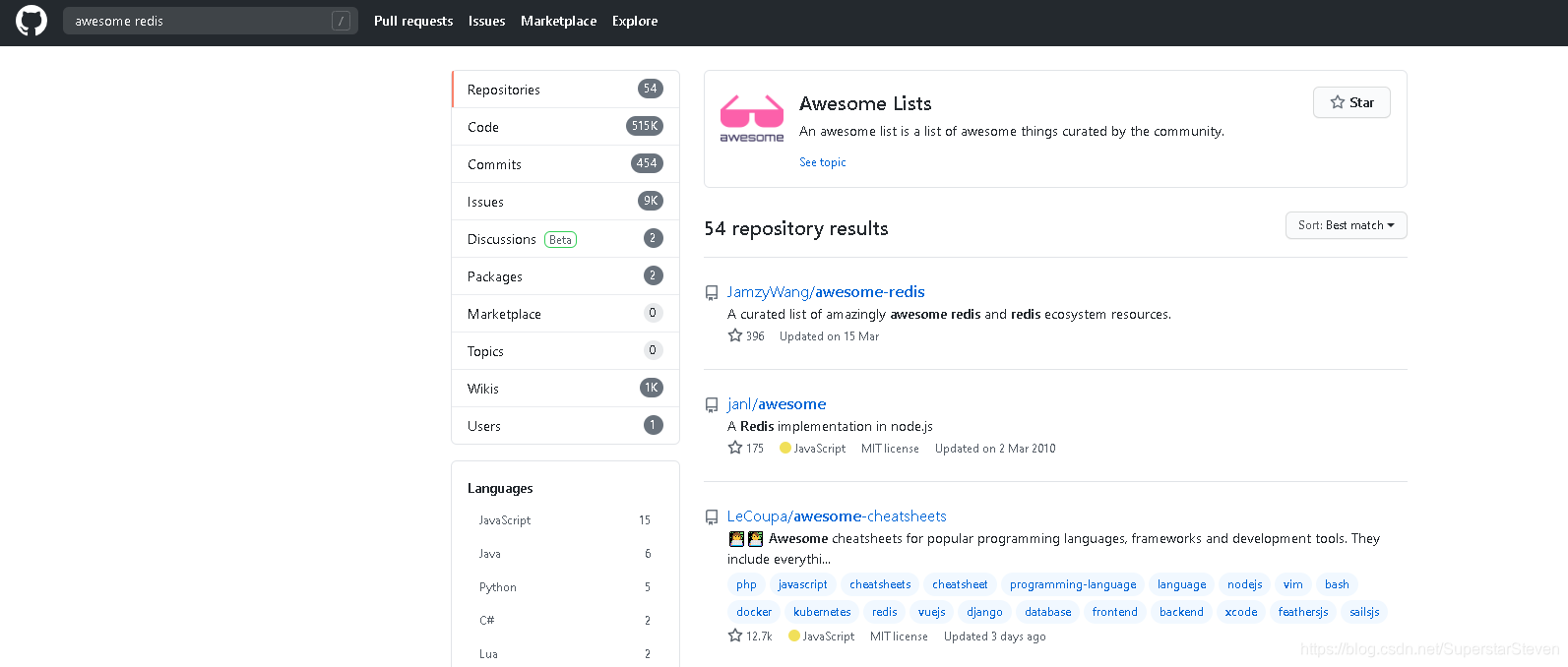
Task: Click the docker topic tag
Action: (x=754, y=612)
